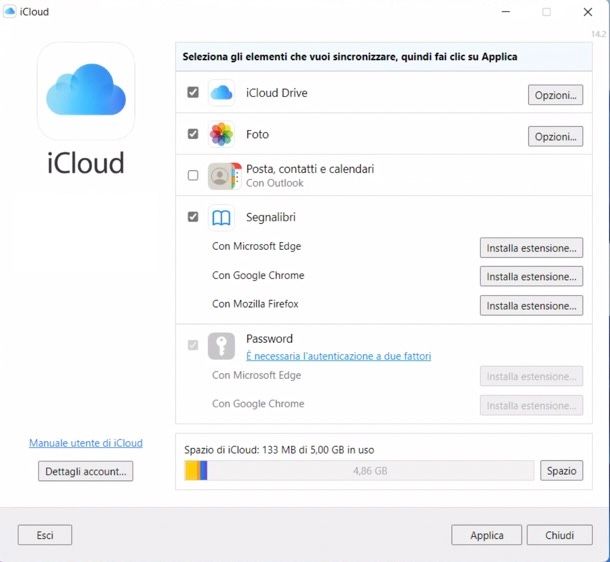Click the Password key icon
The width and height of the screenshot is (610, 562).
[x=221, y=346]
